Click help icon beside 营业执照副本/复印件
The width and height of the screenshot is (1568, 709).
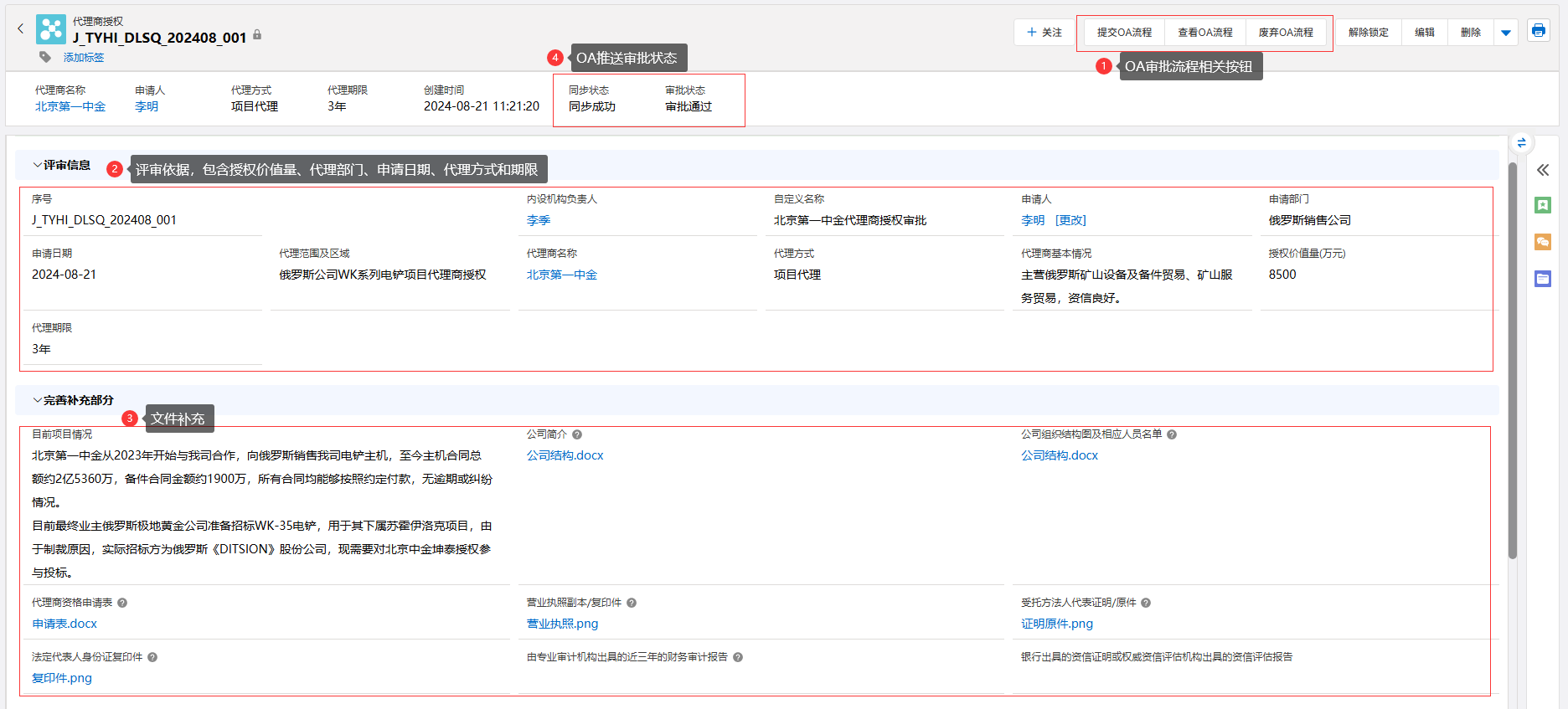point(632,603)
